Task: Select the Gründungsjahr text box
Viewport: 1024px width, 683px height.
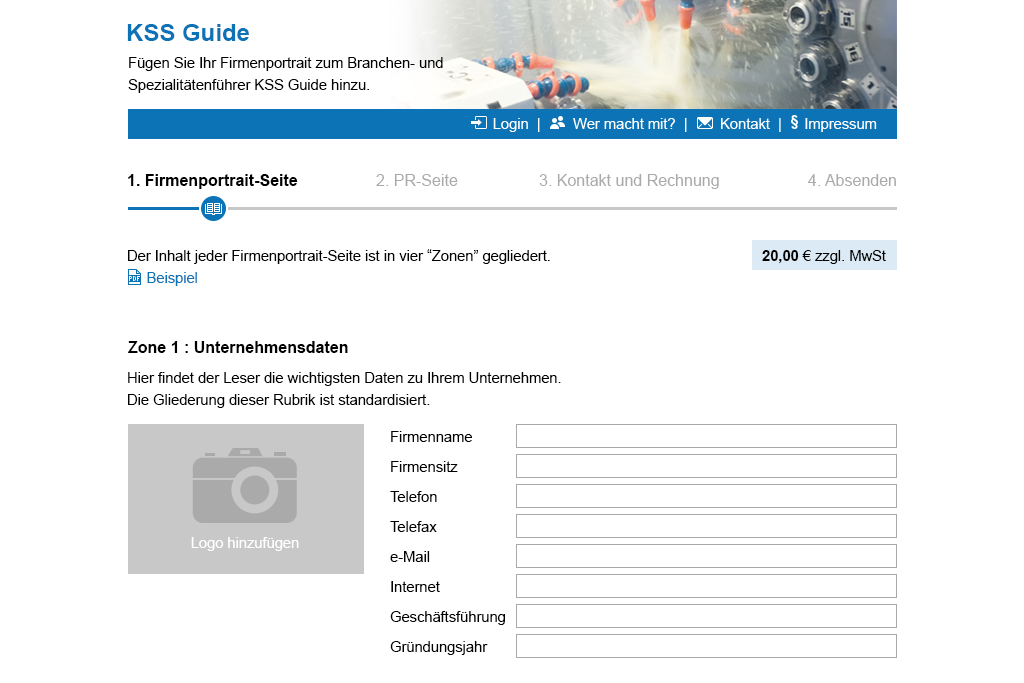Action: [x=706, y=646]
